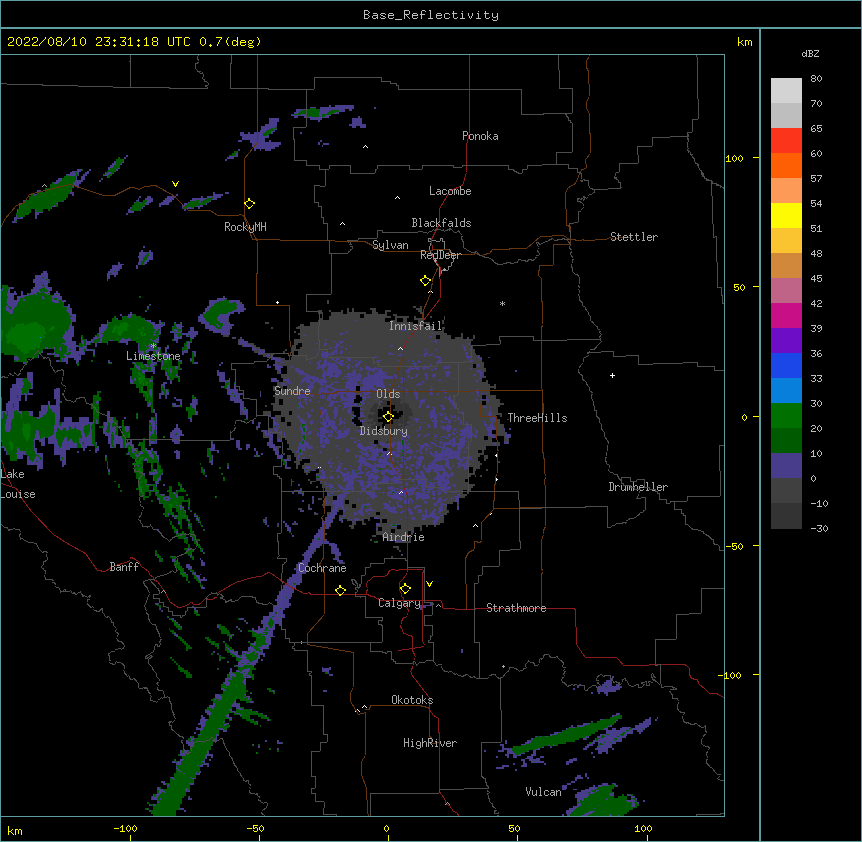862x842 pixels.
Task: Select the Cochrane label
Action: pos(322,568)
